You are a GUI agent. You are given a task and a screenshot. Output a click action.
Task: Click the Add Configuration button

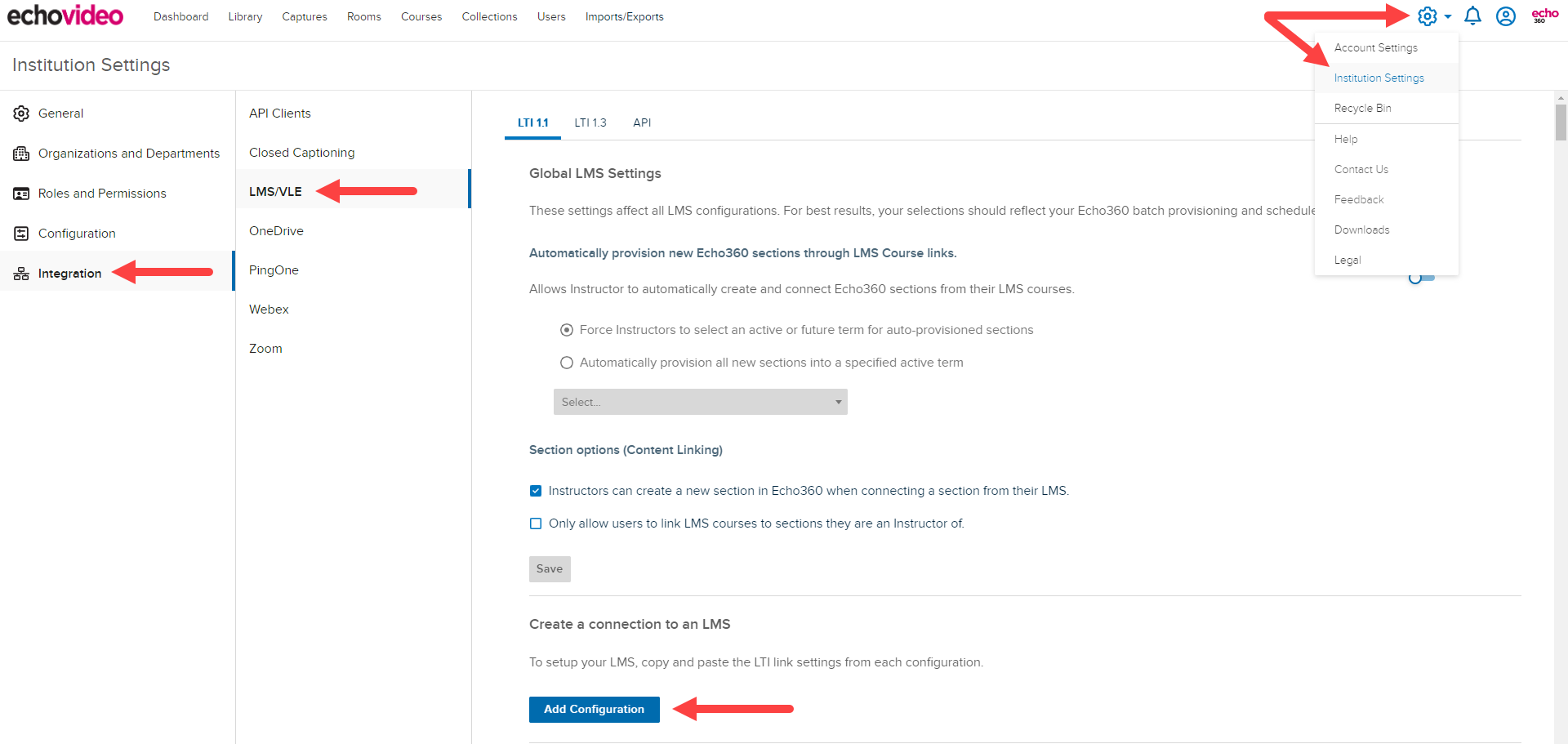595,710
